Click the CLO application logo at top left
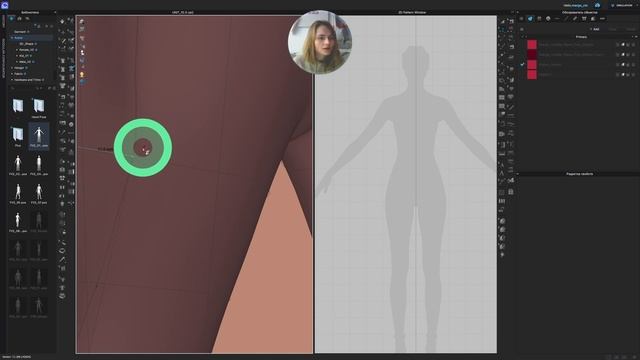Screen dimensions: 640x360 pos(4,5)
